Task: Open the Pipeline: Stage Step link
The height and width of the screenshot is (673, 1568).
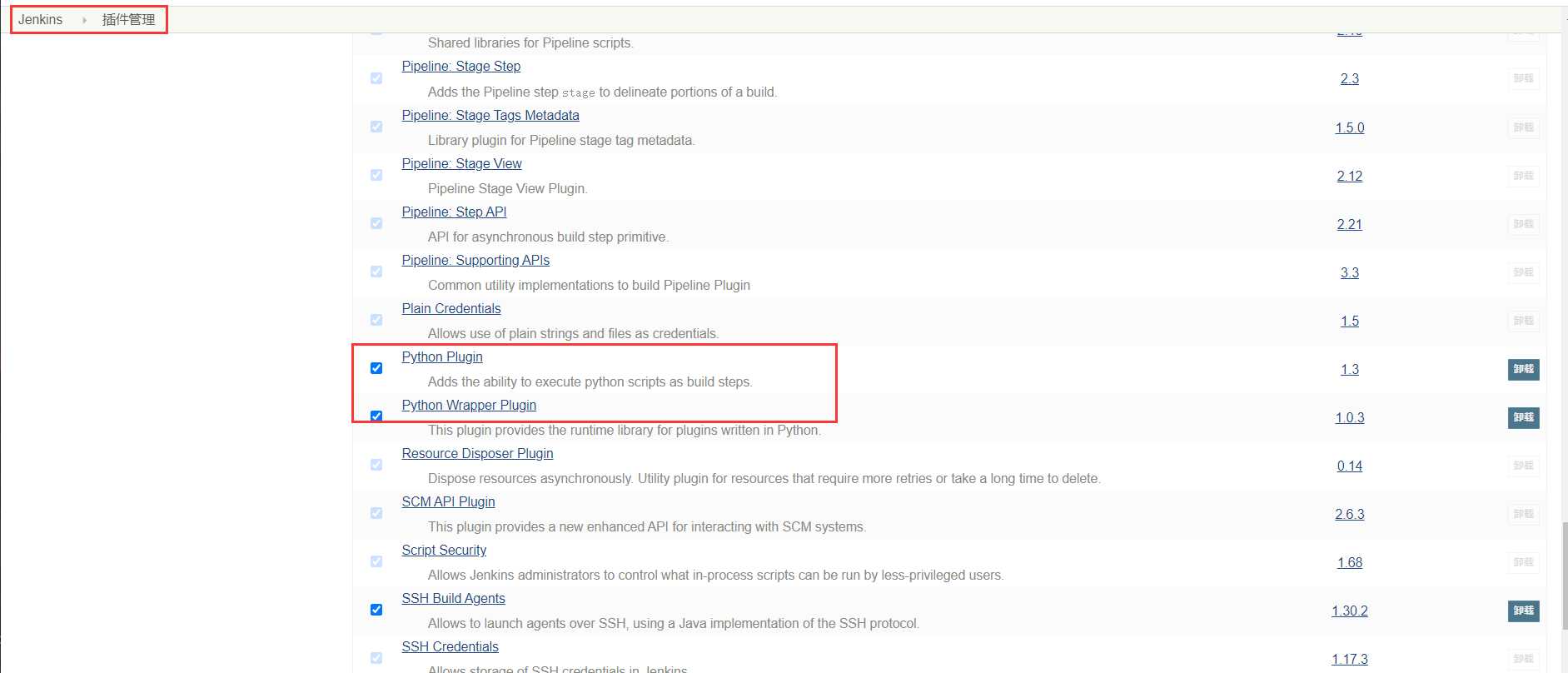Action: coord(460,66)
